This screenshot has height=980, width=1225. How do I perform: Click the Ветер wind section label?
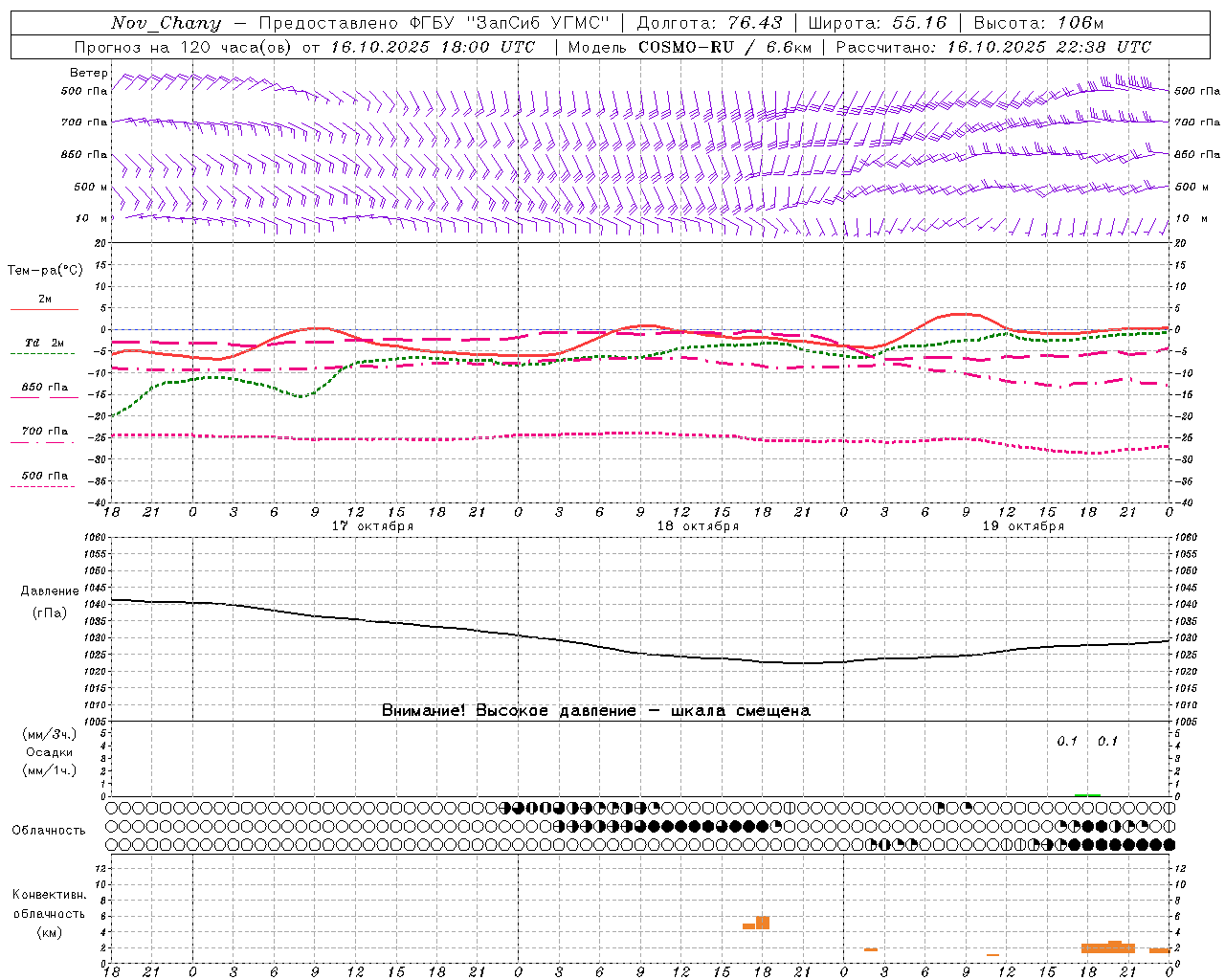89,73
